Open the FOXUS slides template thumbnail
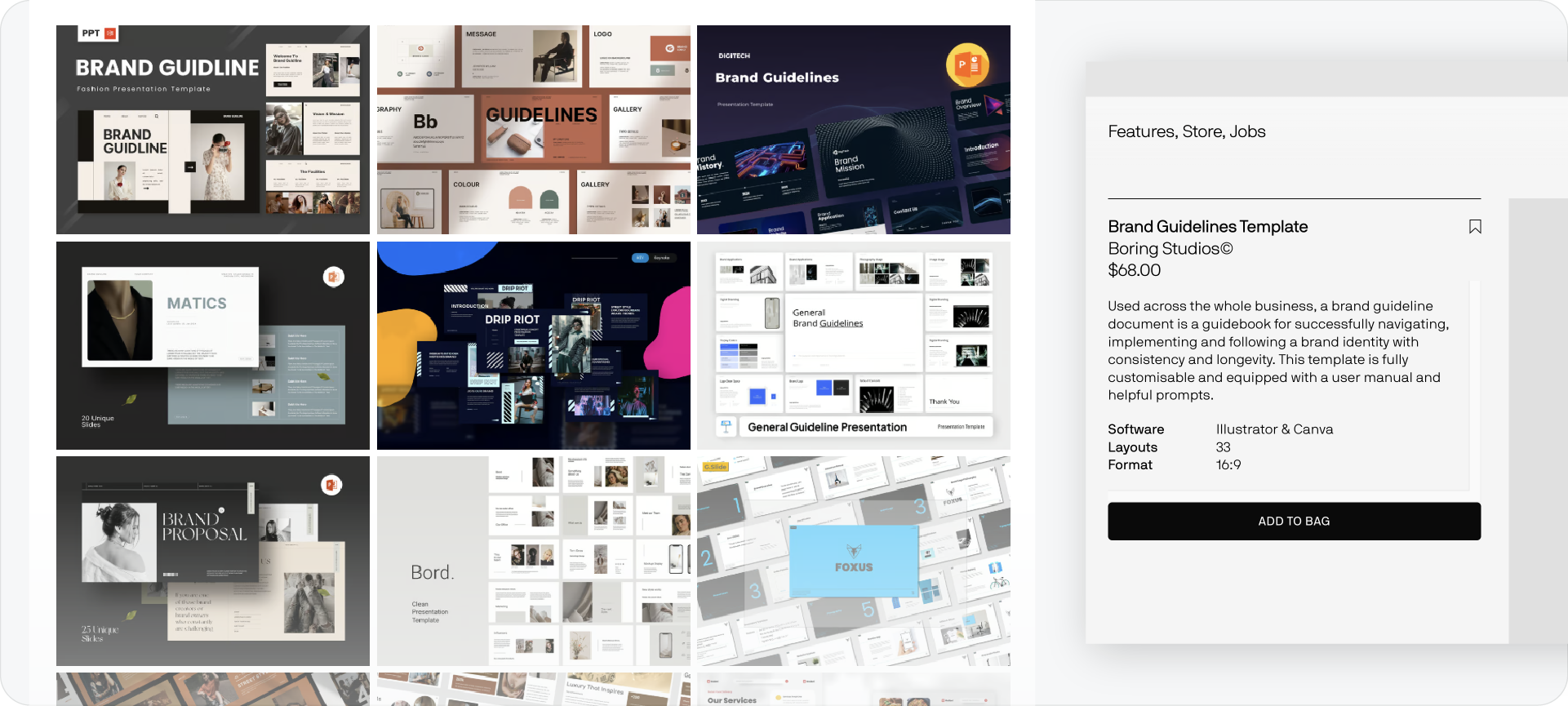 coord(854,561)
